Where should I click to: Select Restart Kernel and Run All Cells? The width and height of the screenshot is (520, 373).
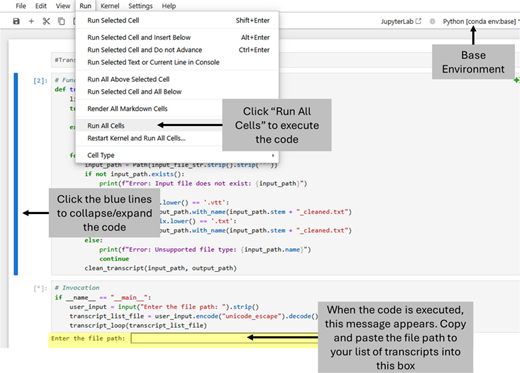point(149,138)
